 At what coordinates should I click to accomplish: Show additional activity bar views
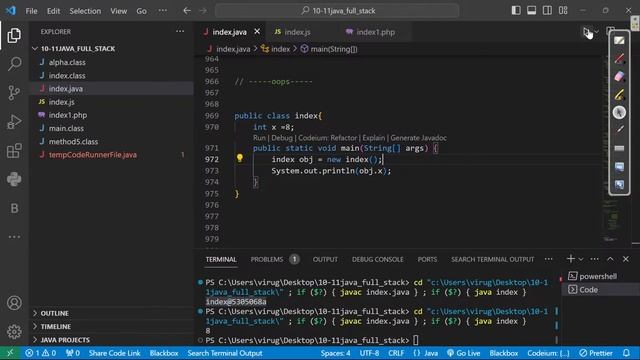pyautogui.click(x=14, y=237)
